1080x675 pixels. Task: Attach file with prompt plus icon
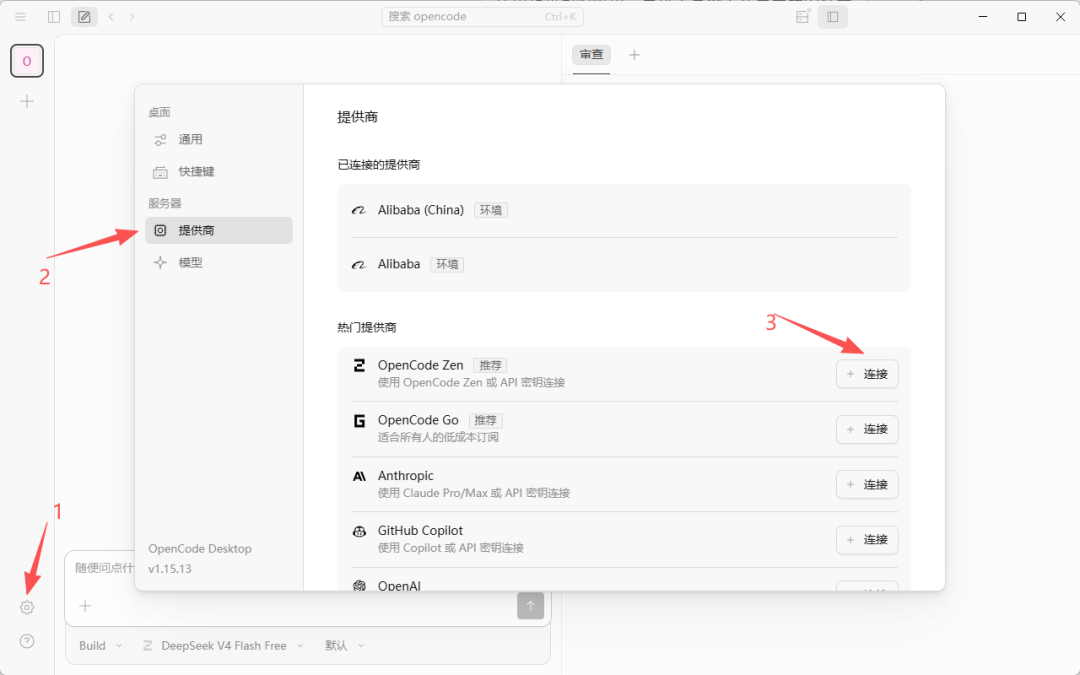(x=85, y=605)
